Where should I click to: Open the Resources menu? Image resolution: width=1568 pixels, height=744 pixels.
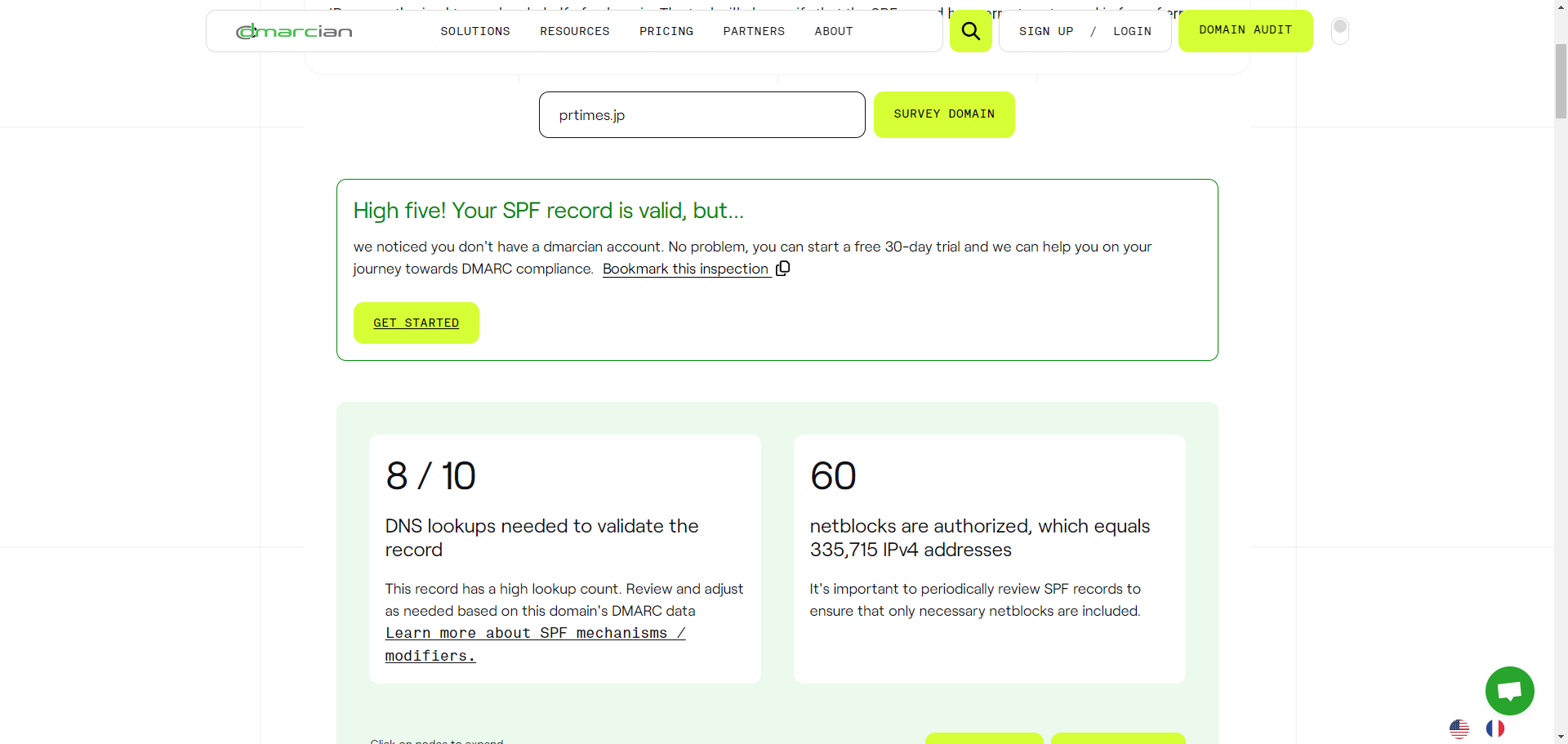pos(575,31)
